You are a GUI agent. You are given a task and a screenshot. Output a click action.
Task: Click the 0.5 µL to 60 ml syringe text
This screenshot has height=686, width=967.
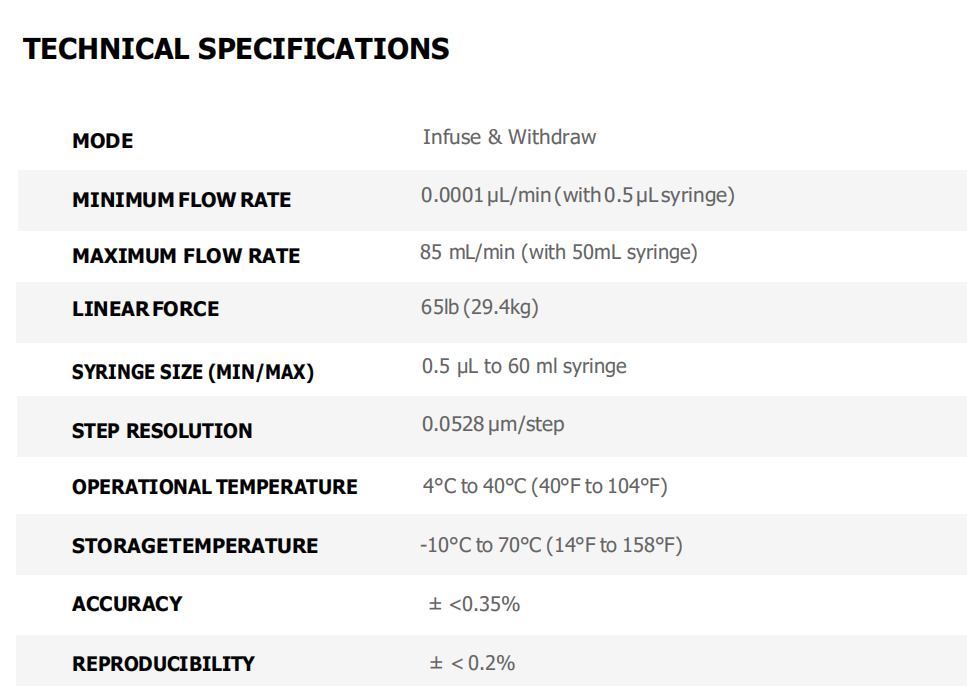[x=524, y=366]
